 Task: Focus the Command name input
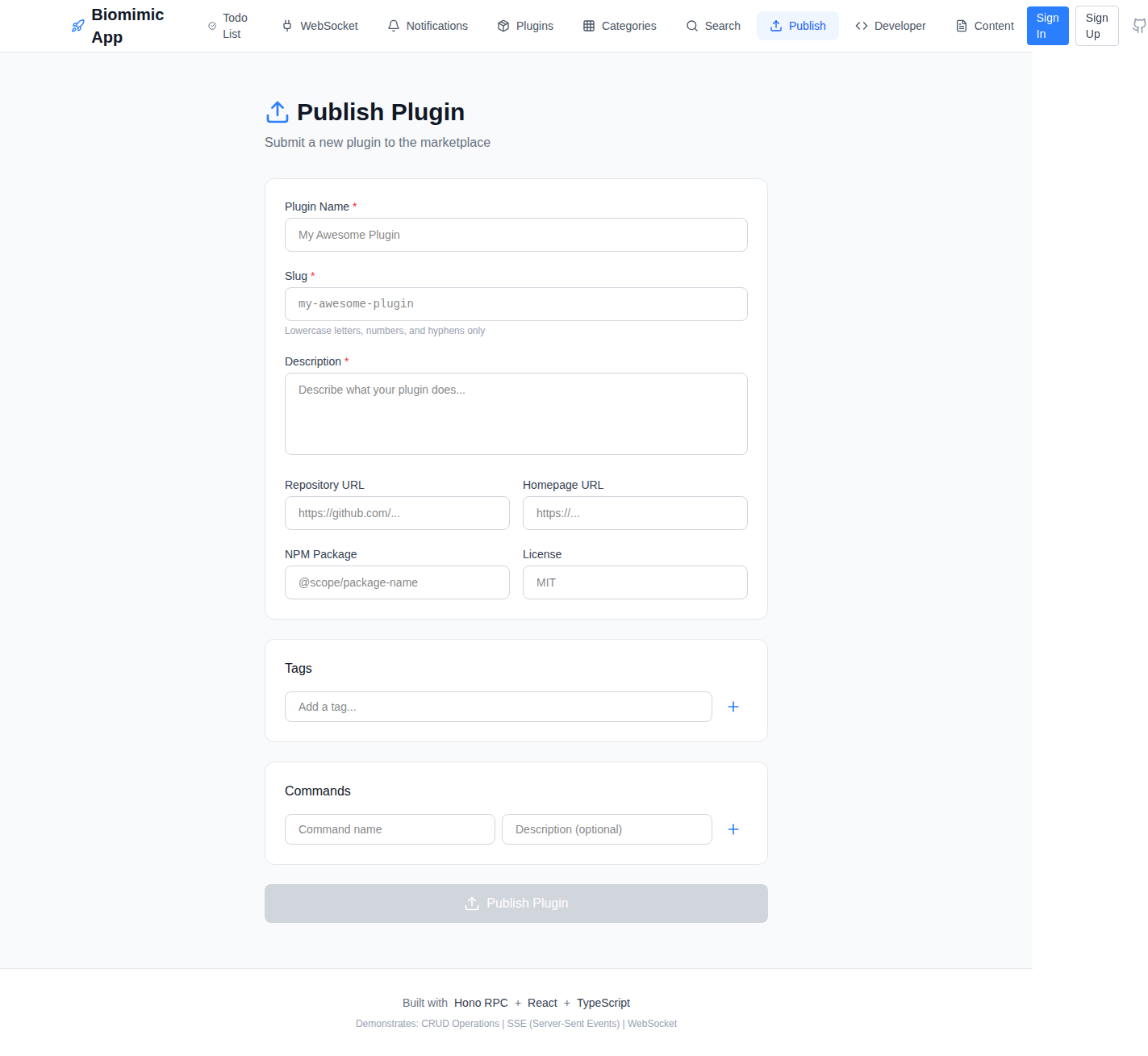pos(390,829)
